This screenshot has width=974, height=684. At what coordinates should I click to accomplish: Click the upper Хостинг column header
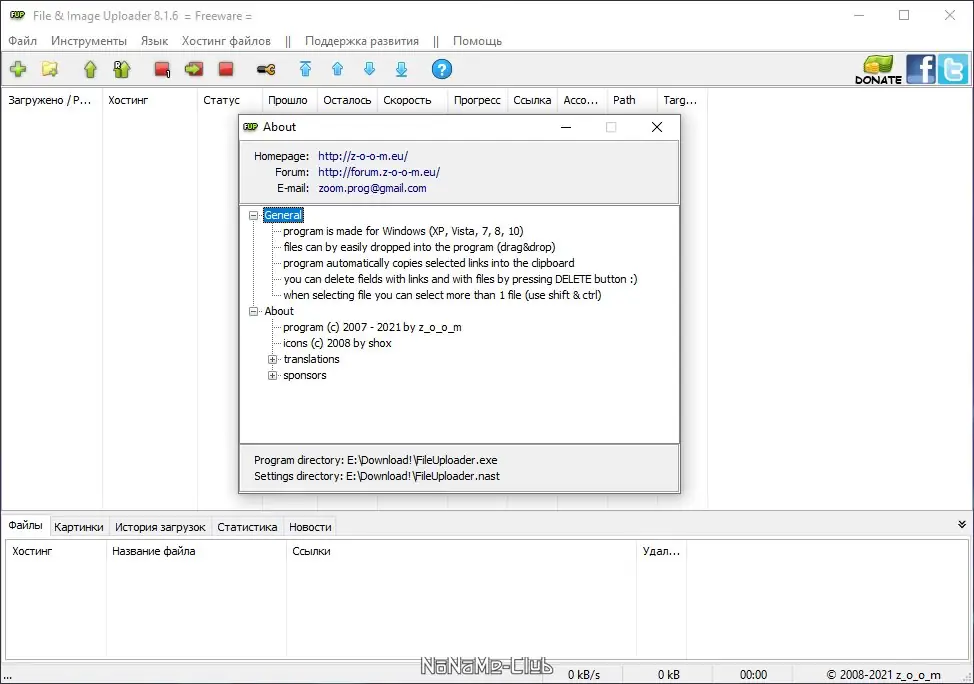click(x=150, y=100)
